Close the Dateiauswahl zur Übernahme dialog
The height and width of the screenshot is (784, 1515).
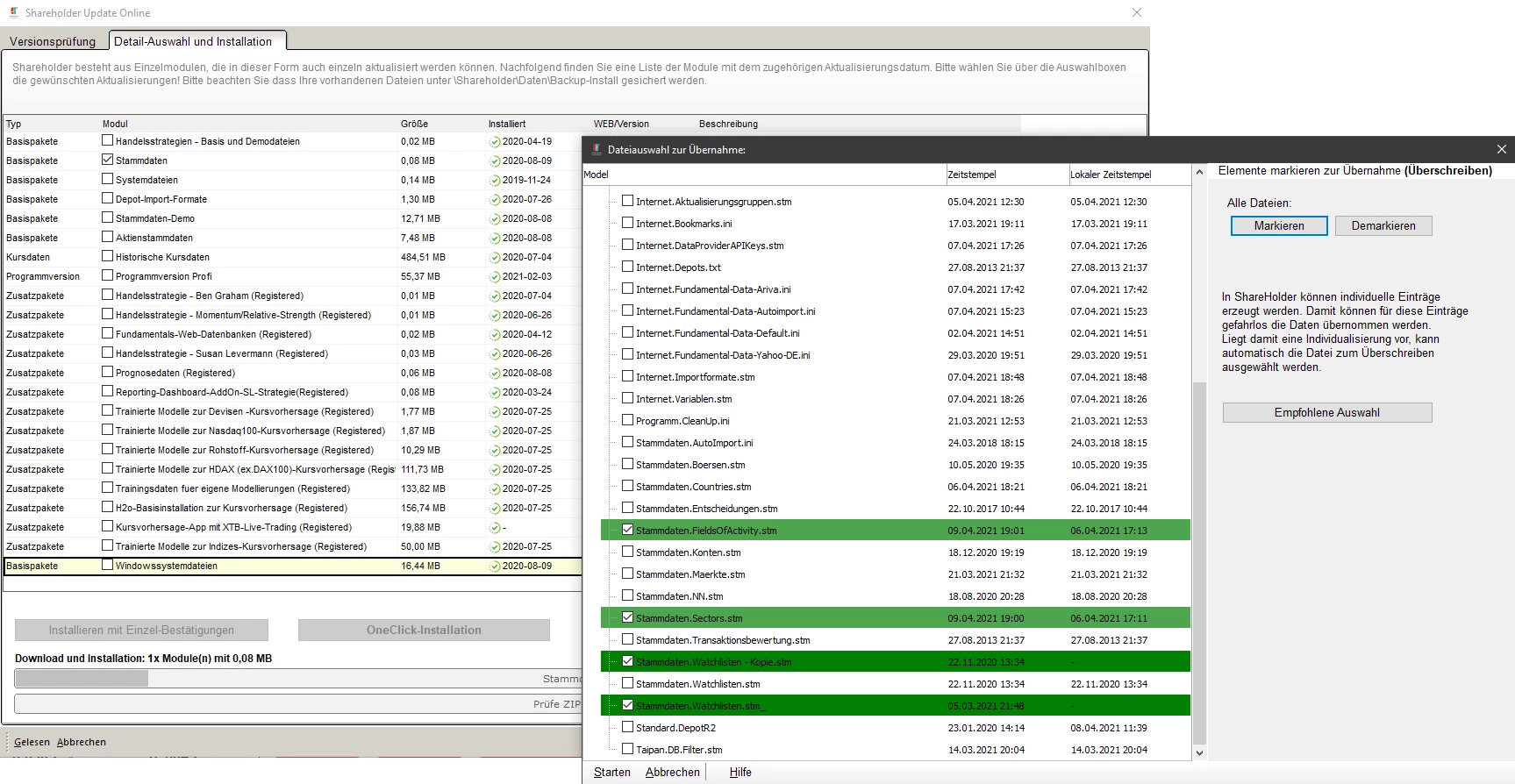tap(1501, 149)
